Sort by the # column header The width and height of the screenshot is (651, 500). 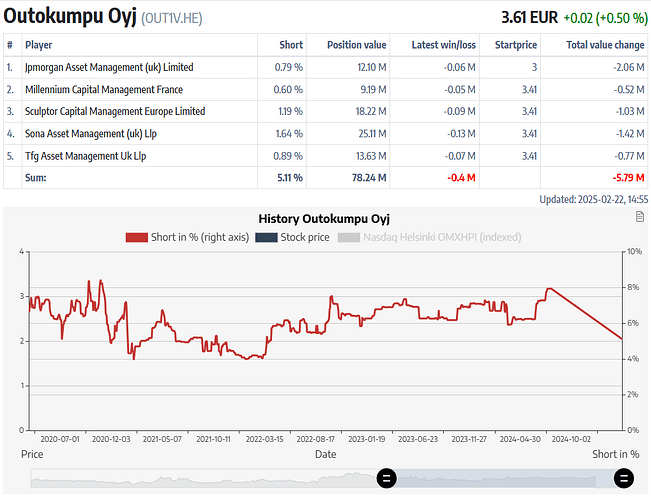coord(10,45)
